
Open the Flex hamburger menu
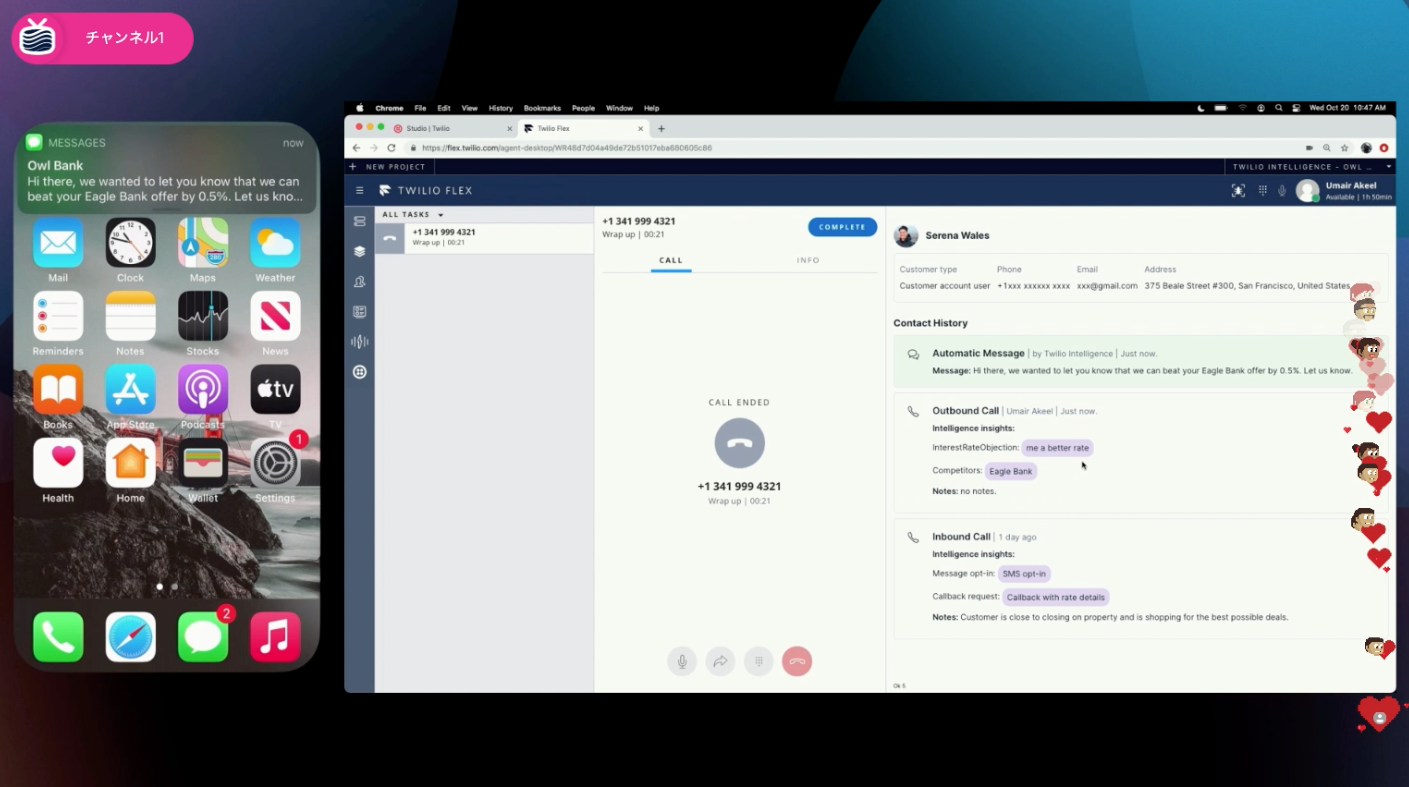pos(360,190)
